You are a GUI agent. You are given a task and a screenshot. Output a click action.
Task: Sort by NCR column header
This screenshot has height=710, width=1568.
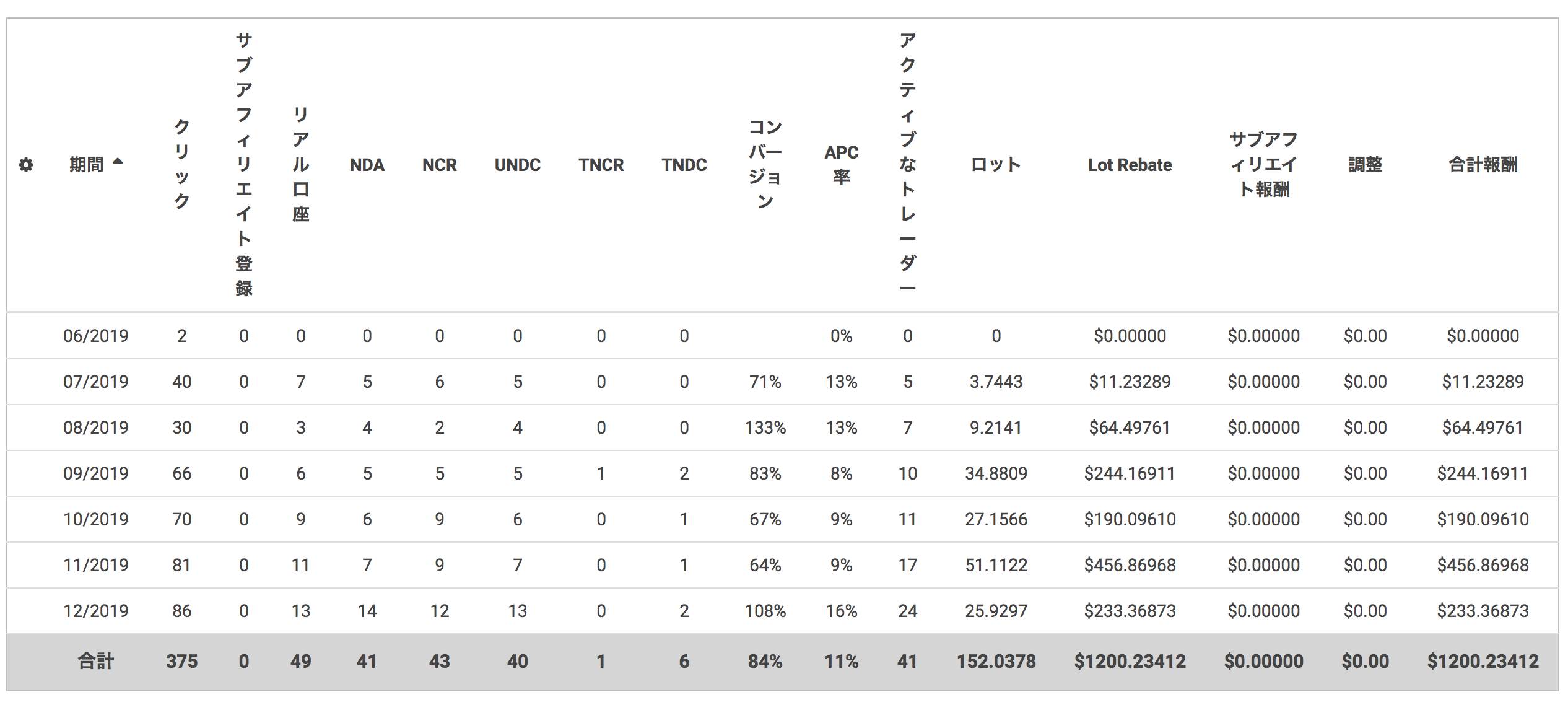point(439,165)
